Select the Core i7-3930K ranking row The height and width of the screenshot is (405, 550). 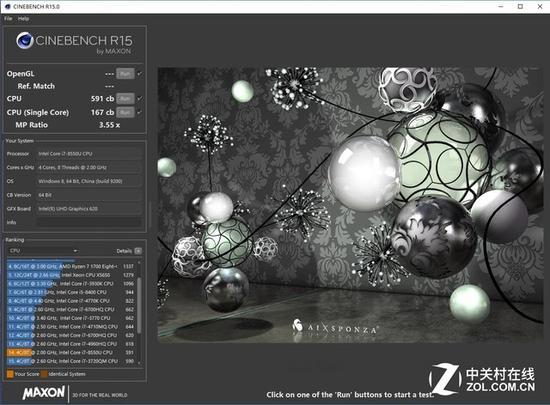point(71,284)
